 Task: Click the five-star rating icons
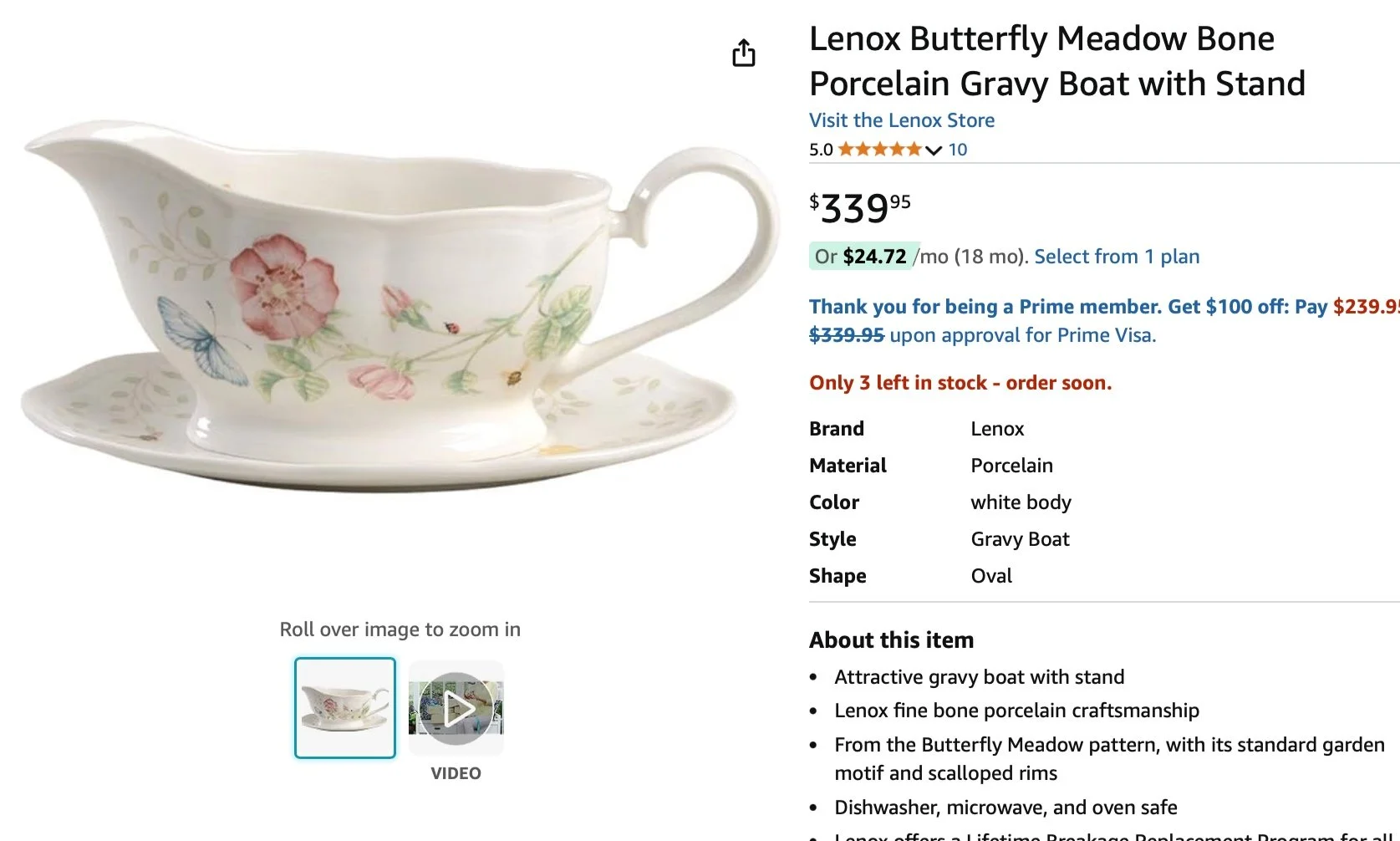click(x=880, y=150)
